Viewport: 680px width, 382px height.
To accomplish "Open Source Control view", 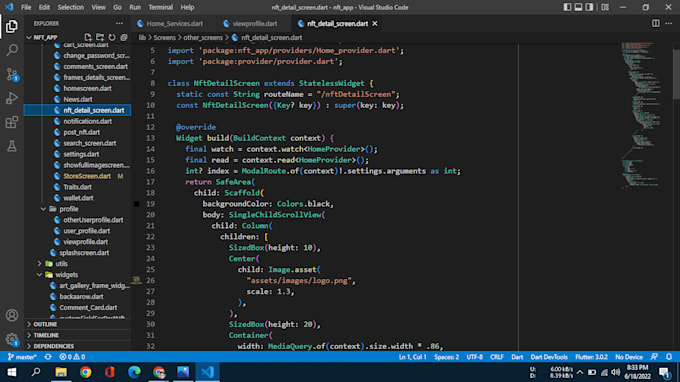I will coord(12,75).
